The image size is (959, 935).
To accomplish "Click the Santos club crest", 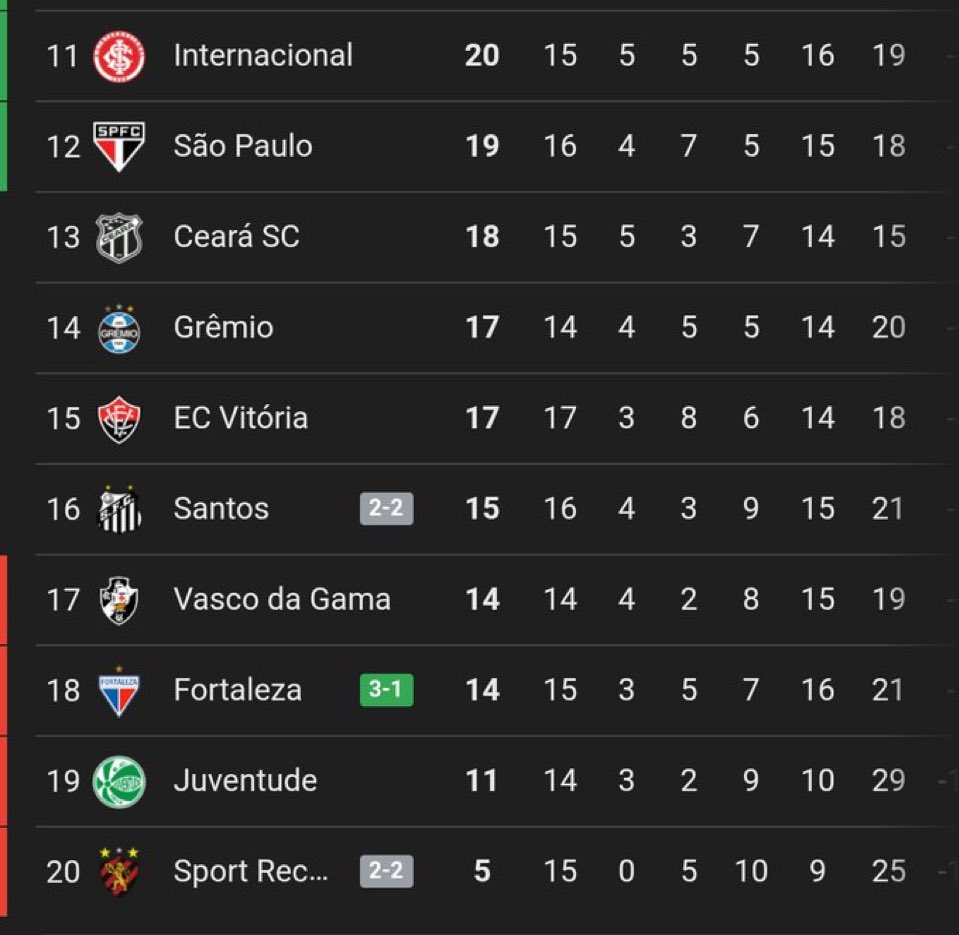I will coord(119,509).
